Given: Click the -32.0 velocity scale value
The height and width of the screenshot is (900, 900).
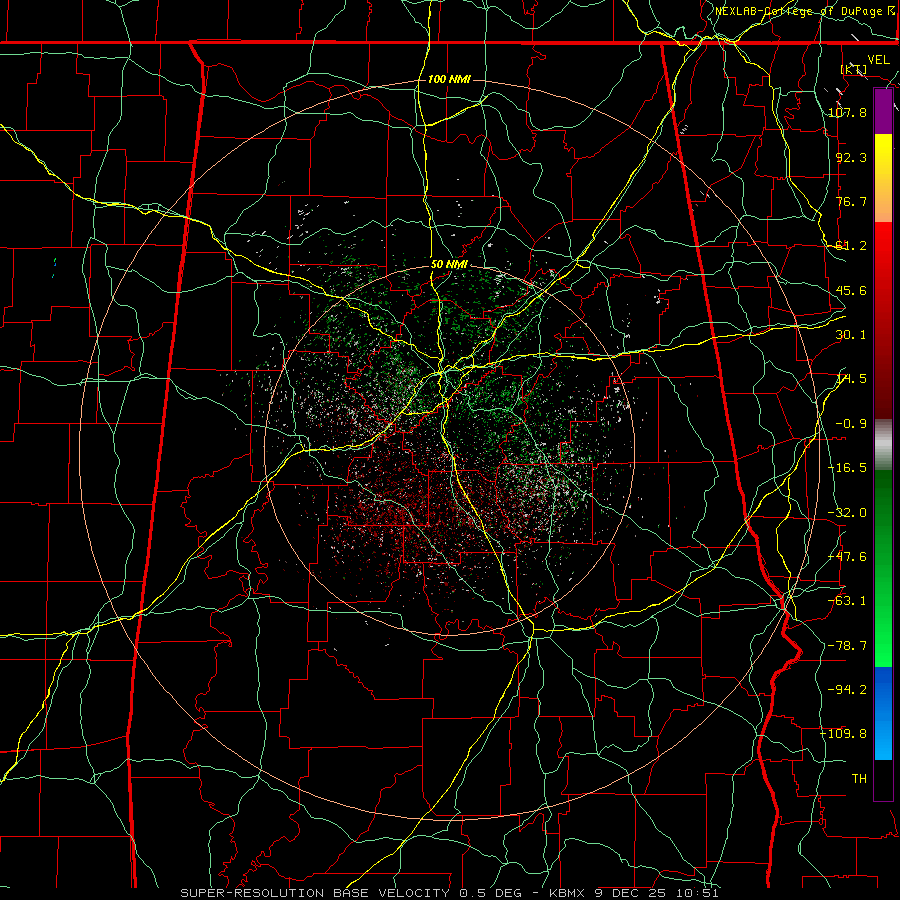Looking at the screenshot, I should pos(847,513).
